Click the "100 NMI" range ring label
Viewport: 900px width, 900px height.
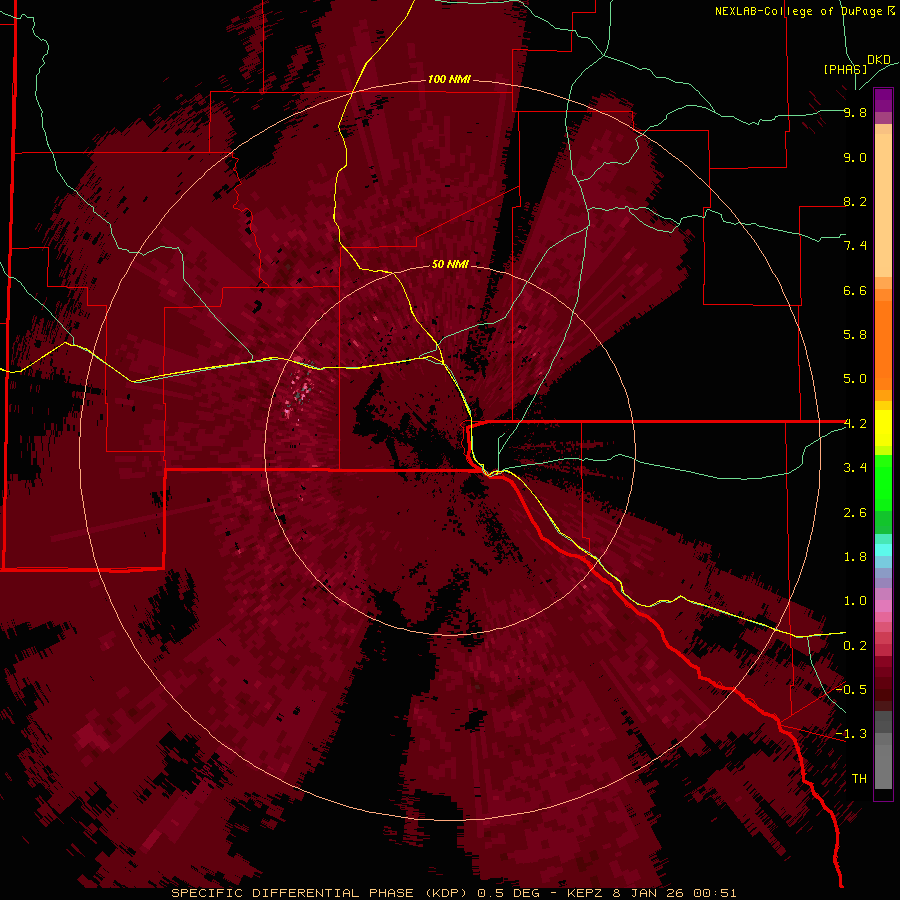(x=449, y=79)
